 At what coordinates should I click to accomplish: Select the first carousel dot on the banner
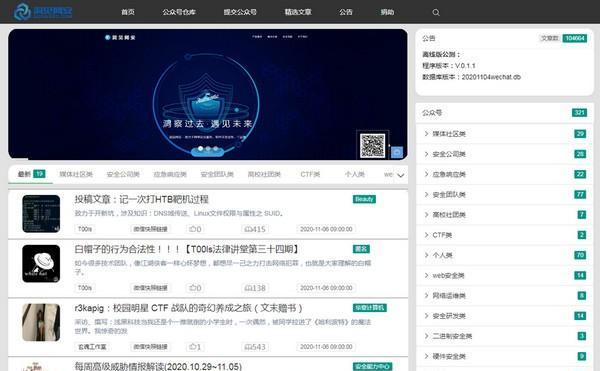[x=200, y=148]
